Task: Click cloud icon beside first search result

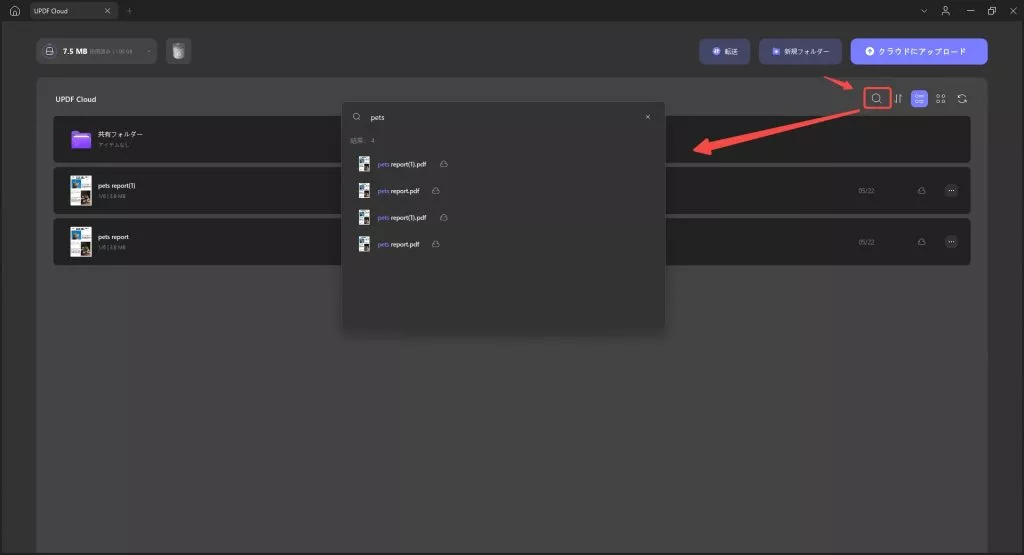Action: [443, 164]
